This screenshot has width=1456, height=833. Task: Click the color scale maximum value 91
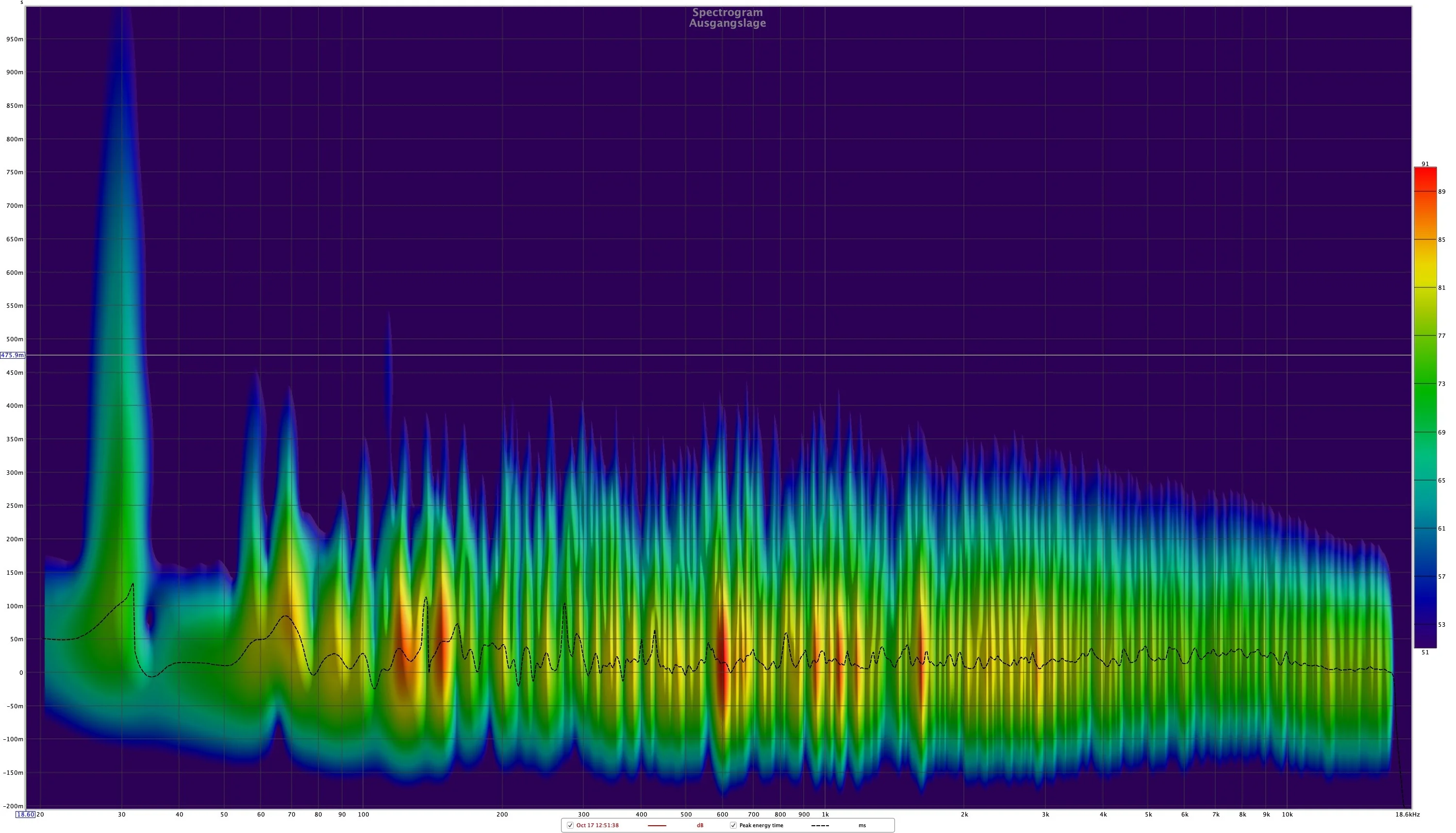[x=1425, y=164]
